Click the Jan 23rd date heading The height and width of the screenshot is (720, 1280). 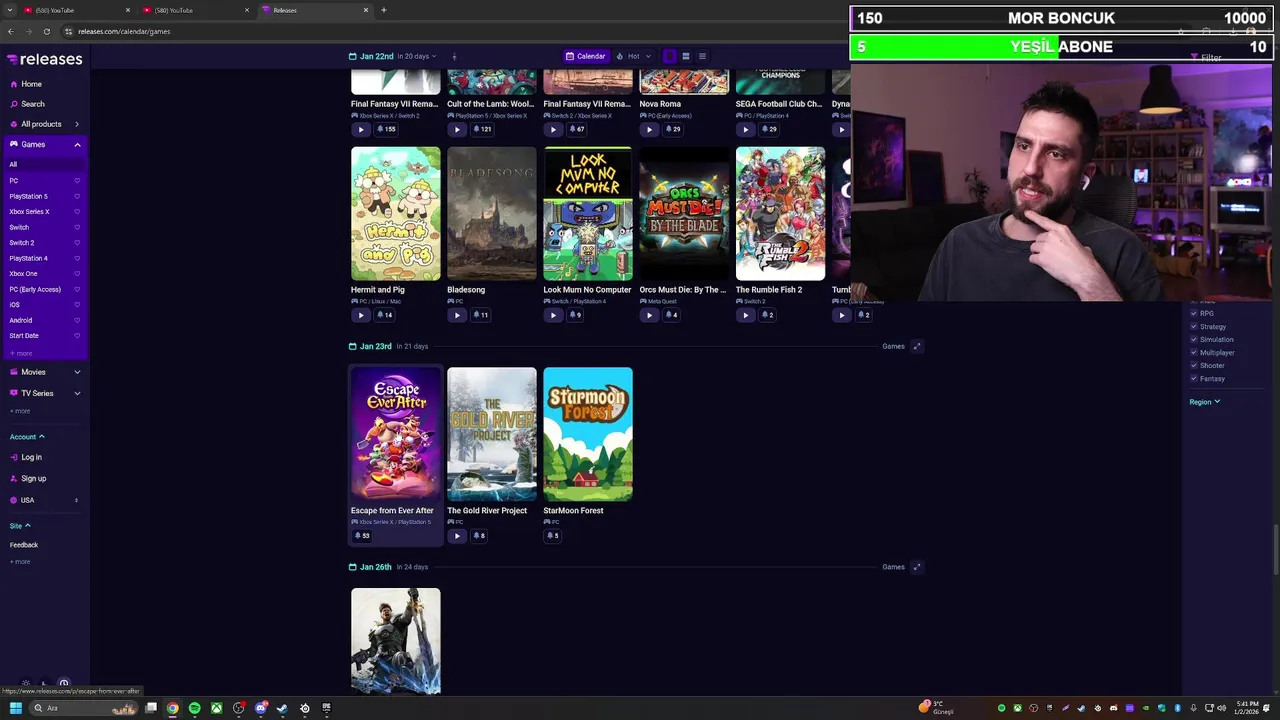click(x=375, y=346)
